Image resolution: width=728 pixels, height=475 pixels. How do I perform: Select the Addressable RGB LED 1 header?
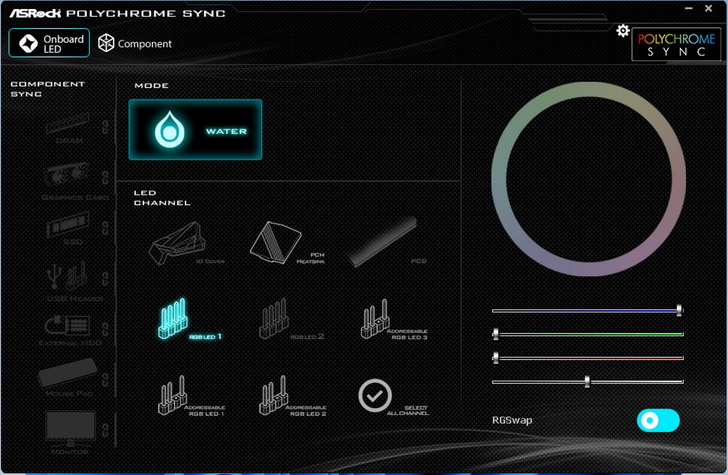[191, 396]
